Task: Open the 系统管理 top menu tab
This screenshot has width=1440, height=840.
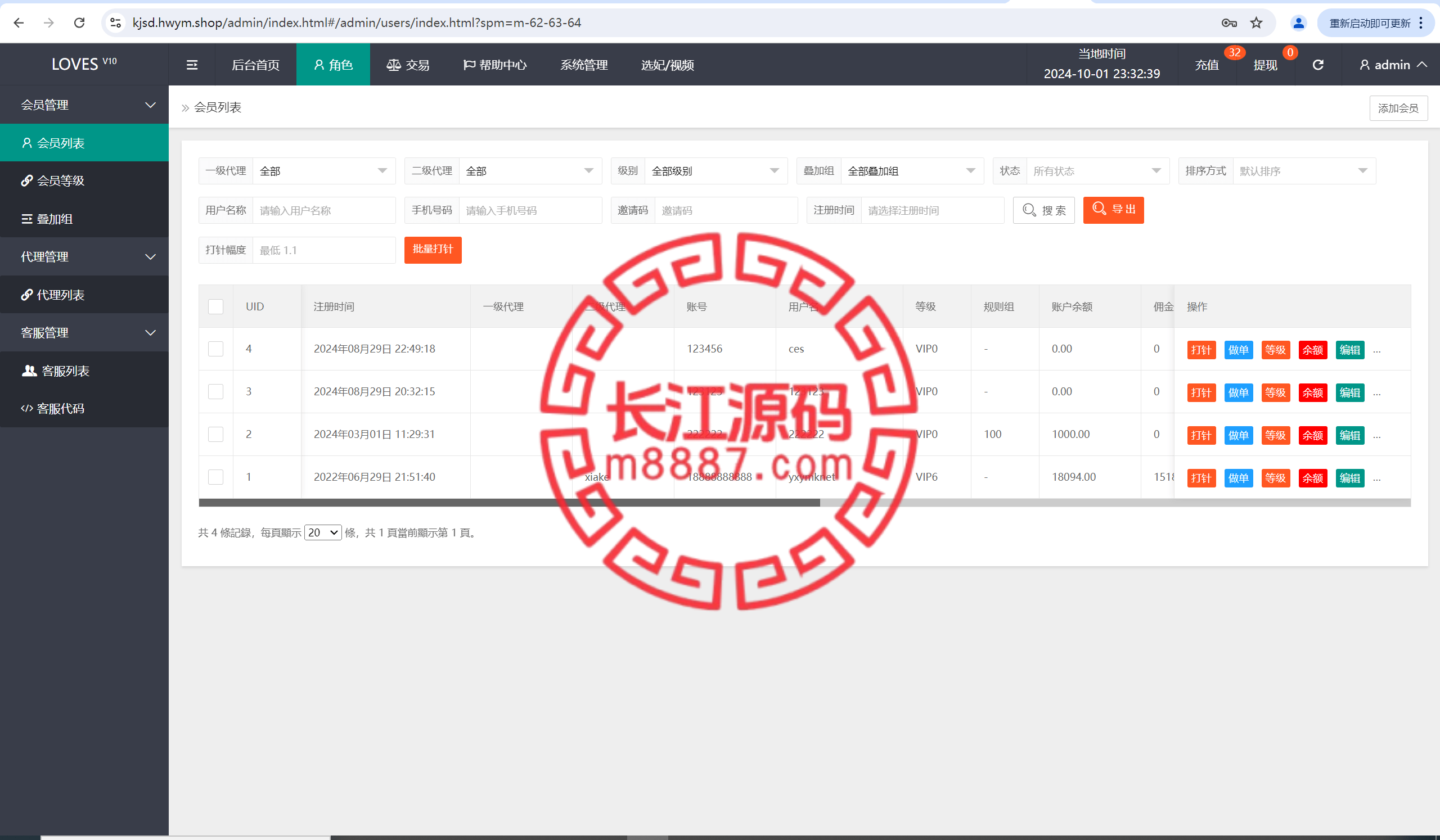Action: click(x=584, y=65)
